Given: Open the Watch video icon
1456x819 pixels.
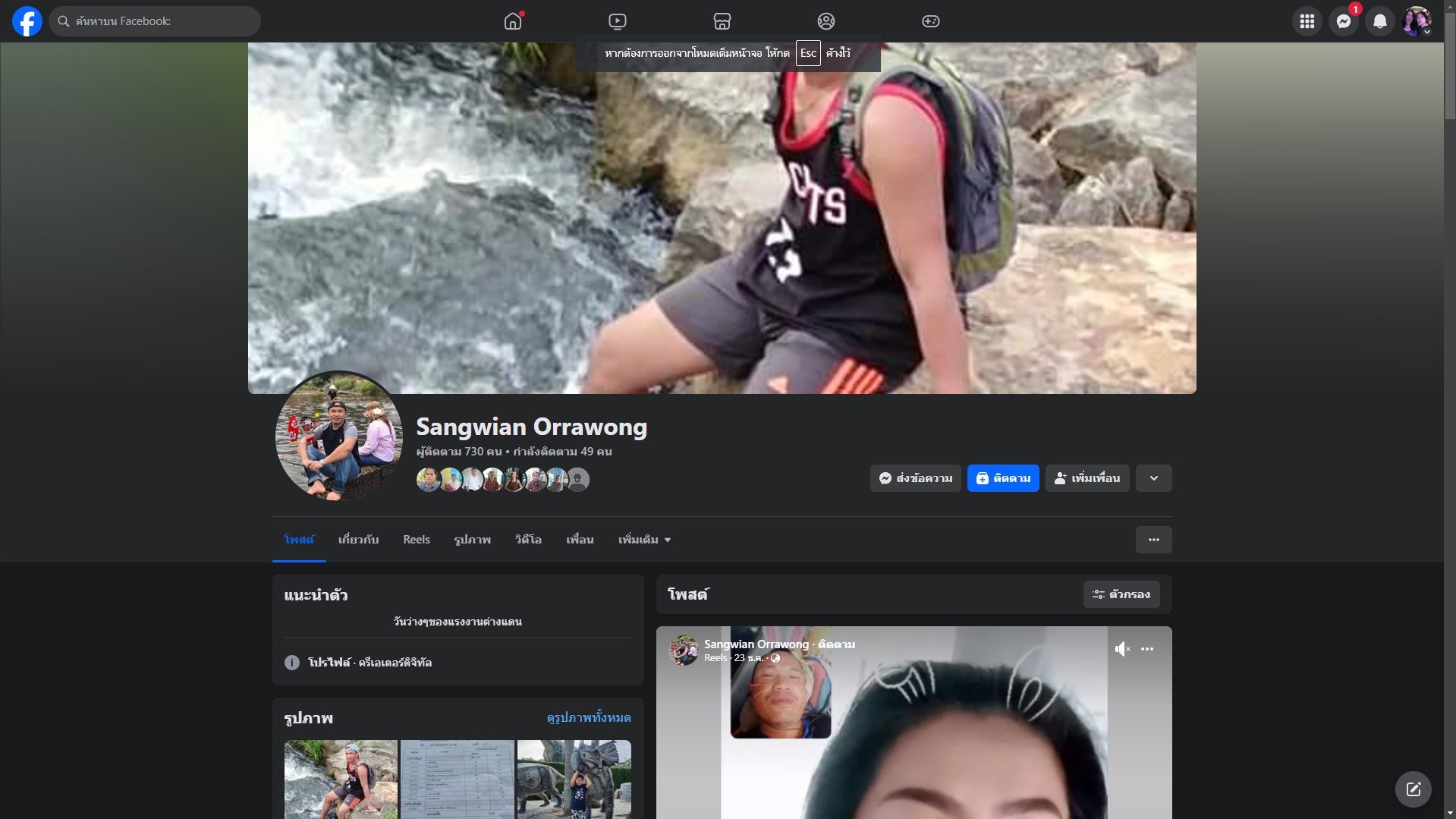Looking at the screenshot, I should click(x=618, y=21).
